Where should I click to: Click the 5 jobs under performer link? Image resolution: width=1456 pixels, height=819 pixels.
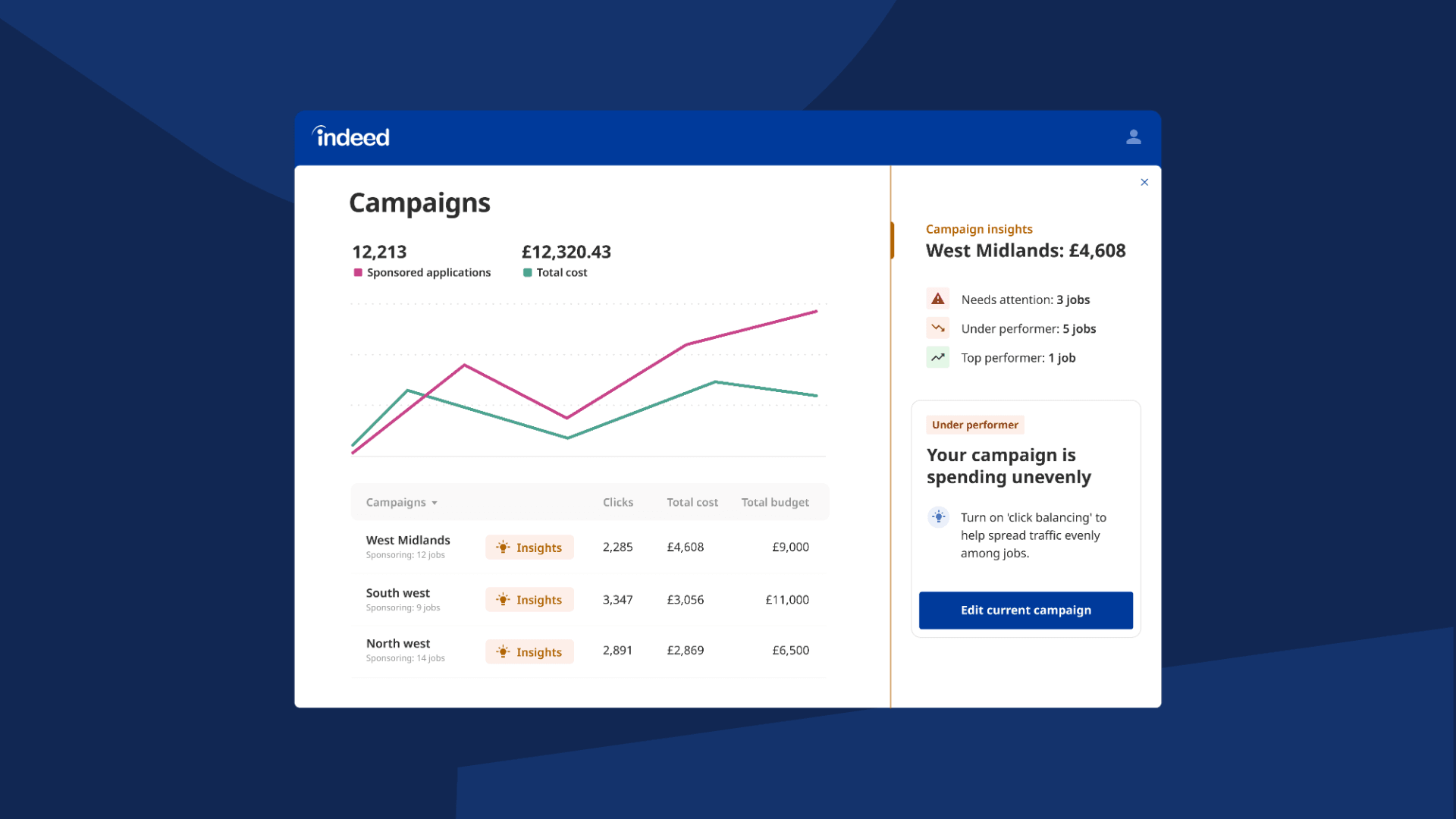point(1078,328)
